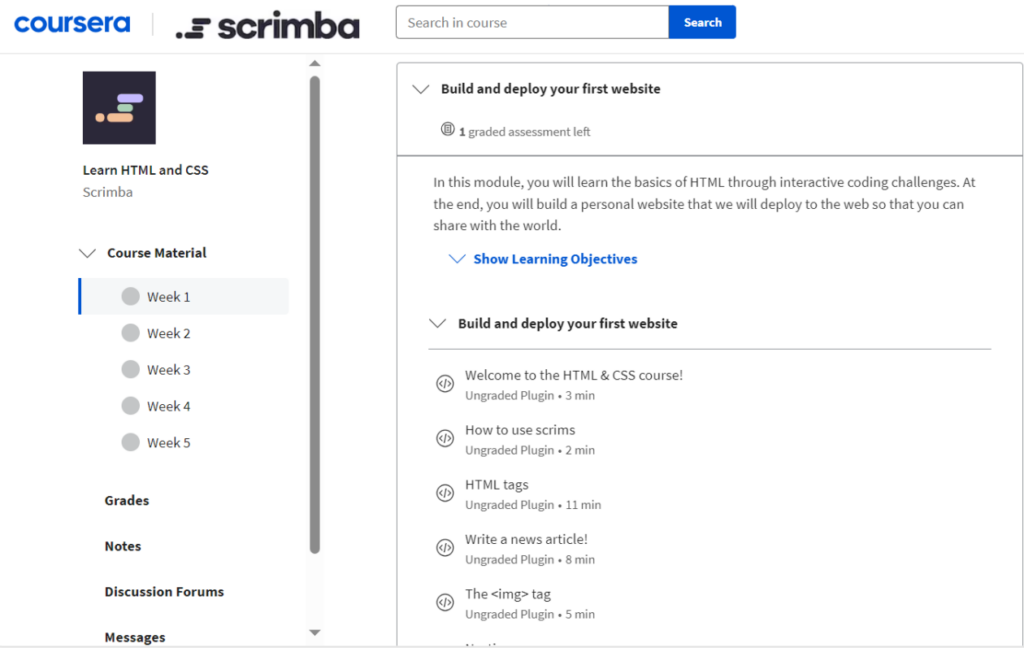The height and width of the screenshot is (648, 1024).
Task: Collapse the top Build and deploy module header
Action: click(x=421, y=89)
